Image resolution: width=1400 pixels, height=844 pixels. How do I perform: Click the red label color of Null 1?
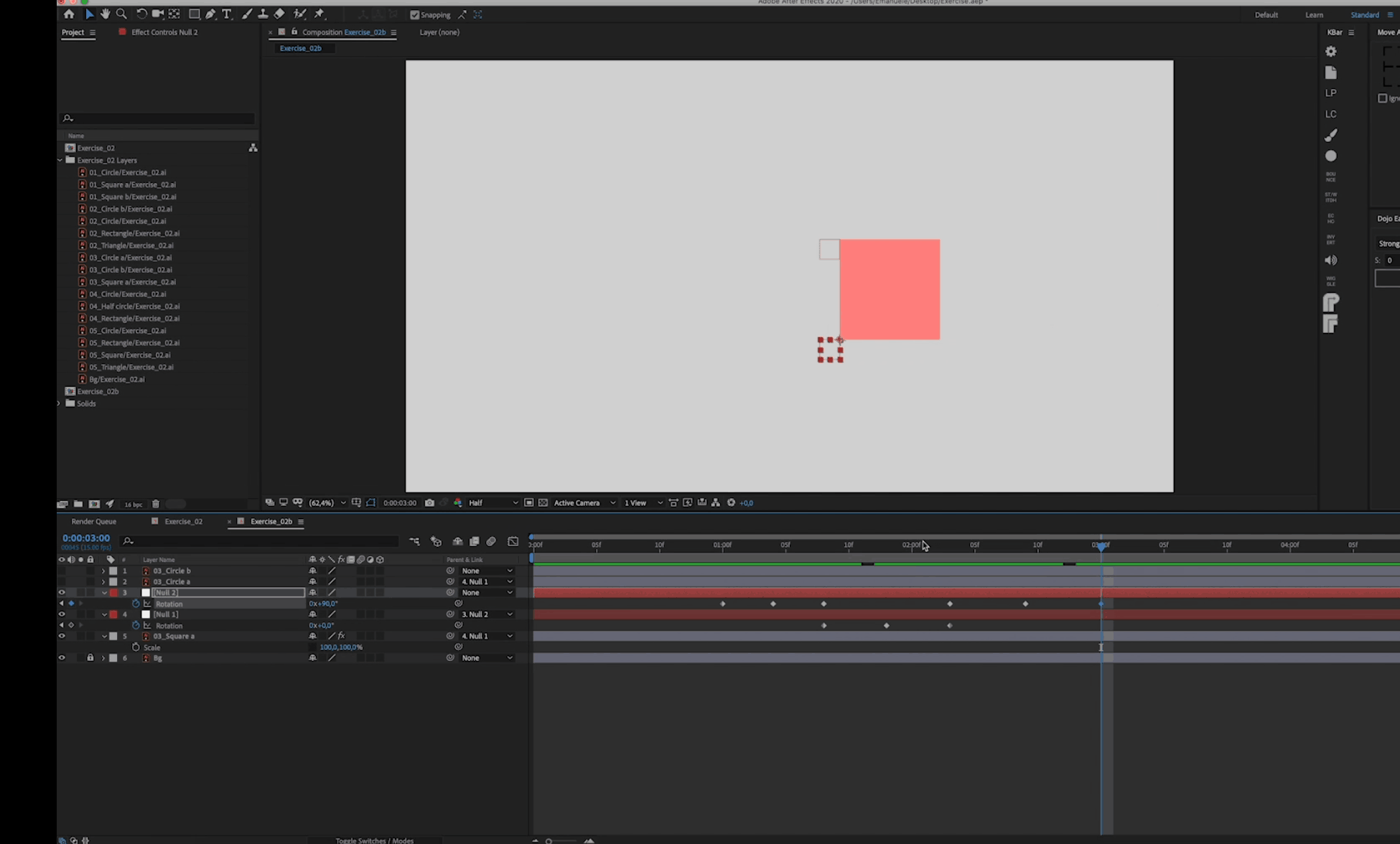(113, 614)
